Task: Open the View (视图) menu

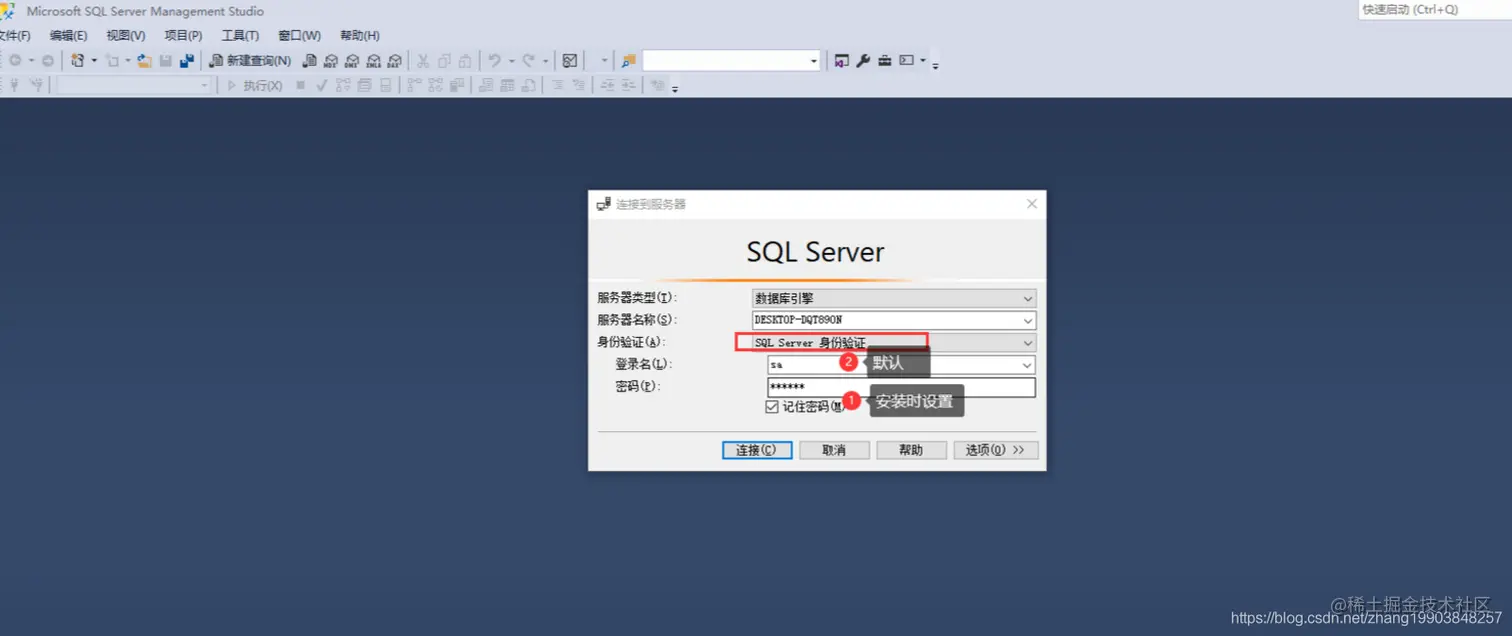Action: 125,35
